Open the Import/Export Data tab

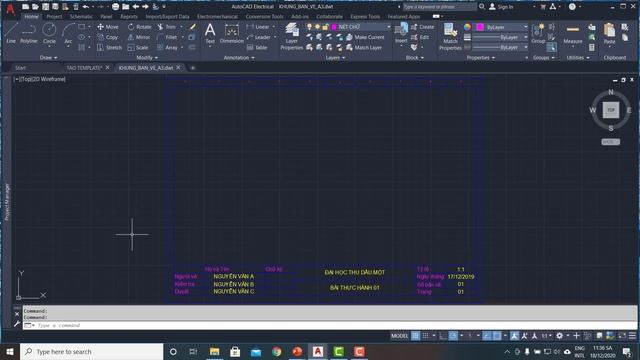[167, 17]
